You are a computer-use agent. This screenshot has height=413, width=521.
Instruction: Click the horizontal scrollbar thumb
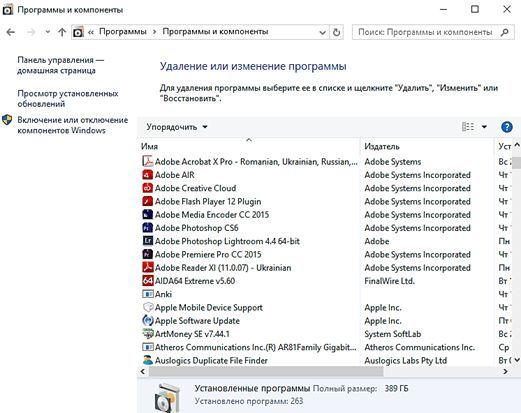pos(266,371)
